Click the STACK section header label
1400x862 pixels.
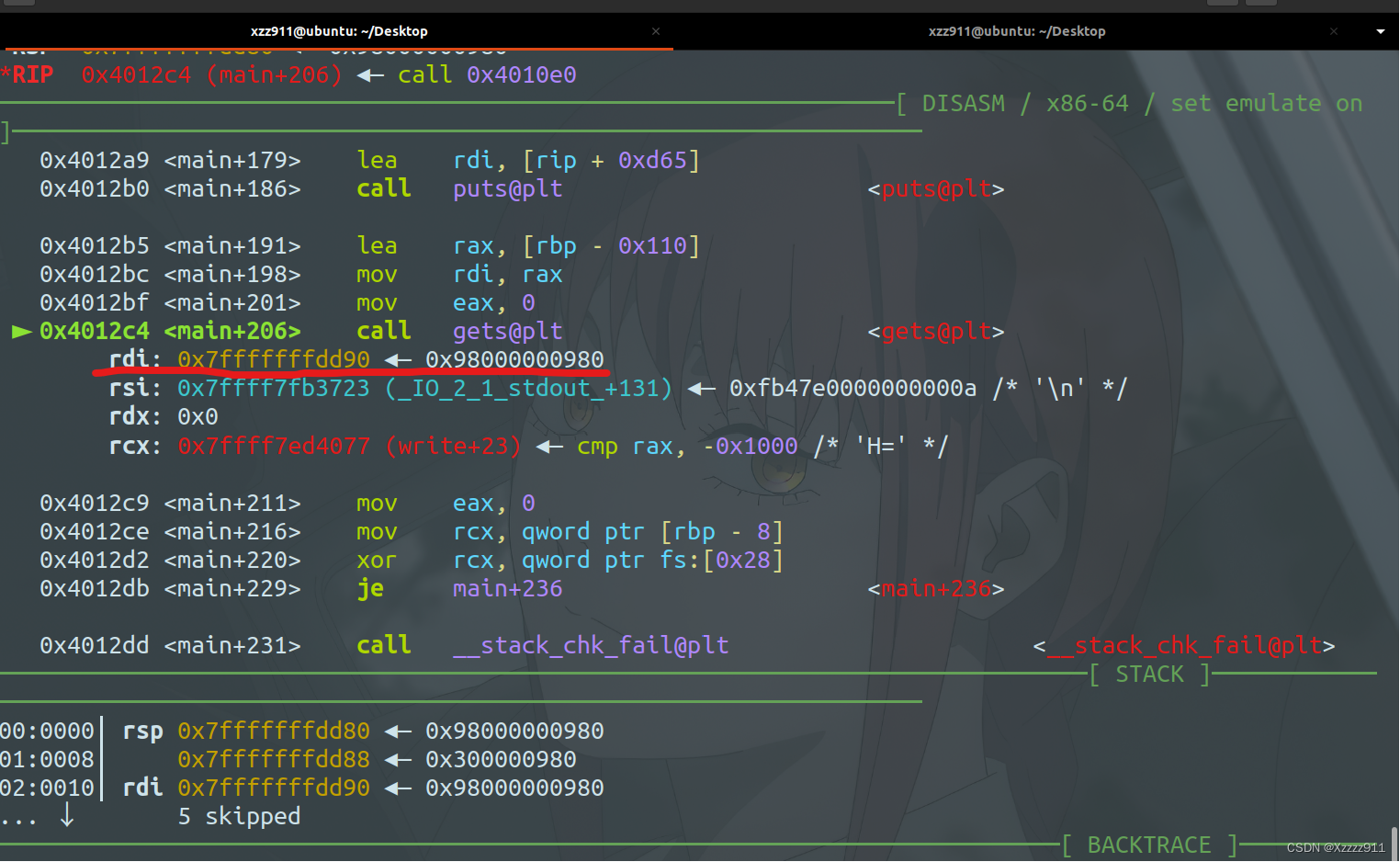tap(1149, 675)
